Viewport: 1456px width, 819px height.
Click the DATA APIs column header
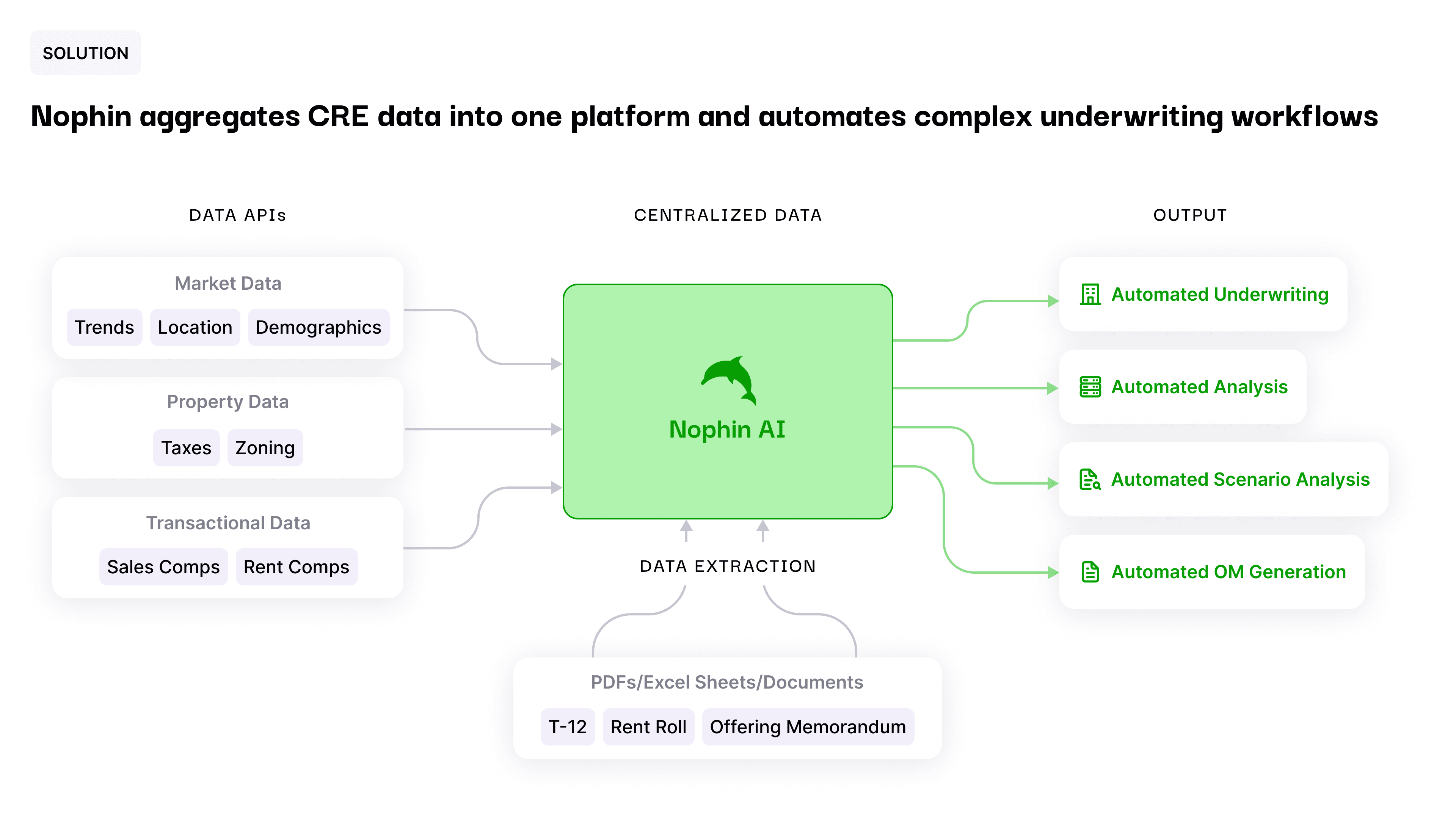pos(237,215)
